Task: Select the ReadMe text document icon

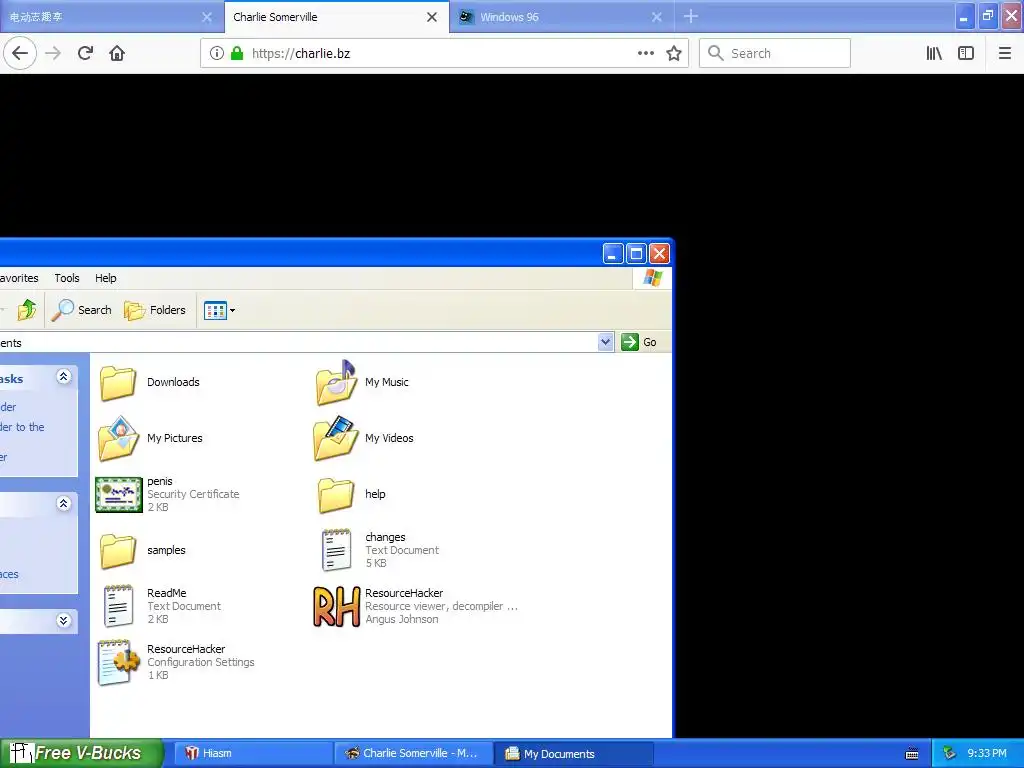Action: pyautogui.click(x=118, y=606)
